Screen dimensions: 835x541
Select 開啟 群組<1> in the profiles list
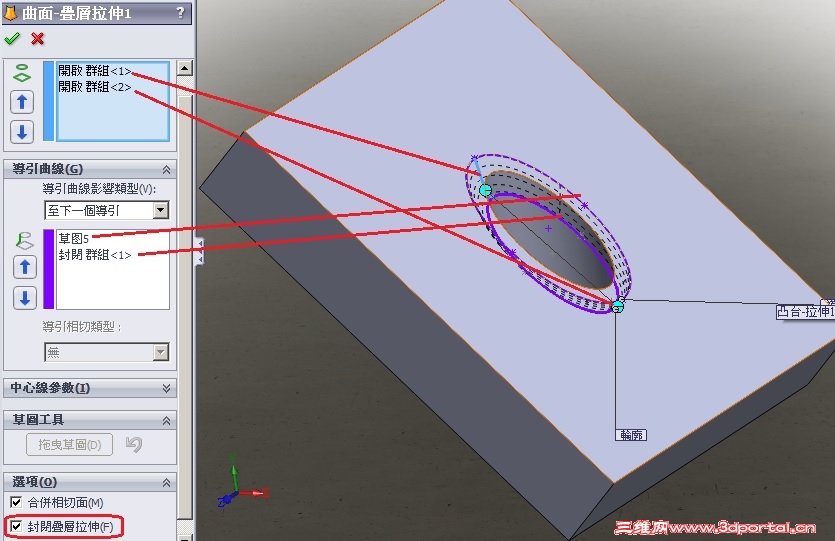[94, 71]
